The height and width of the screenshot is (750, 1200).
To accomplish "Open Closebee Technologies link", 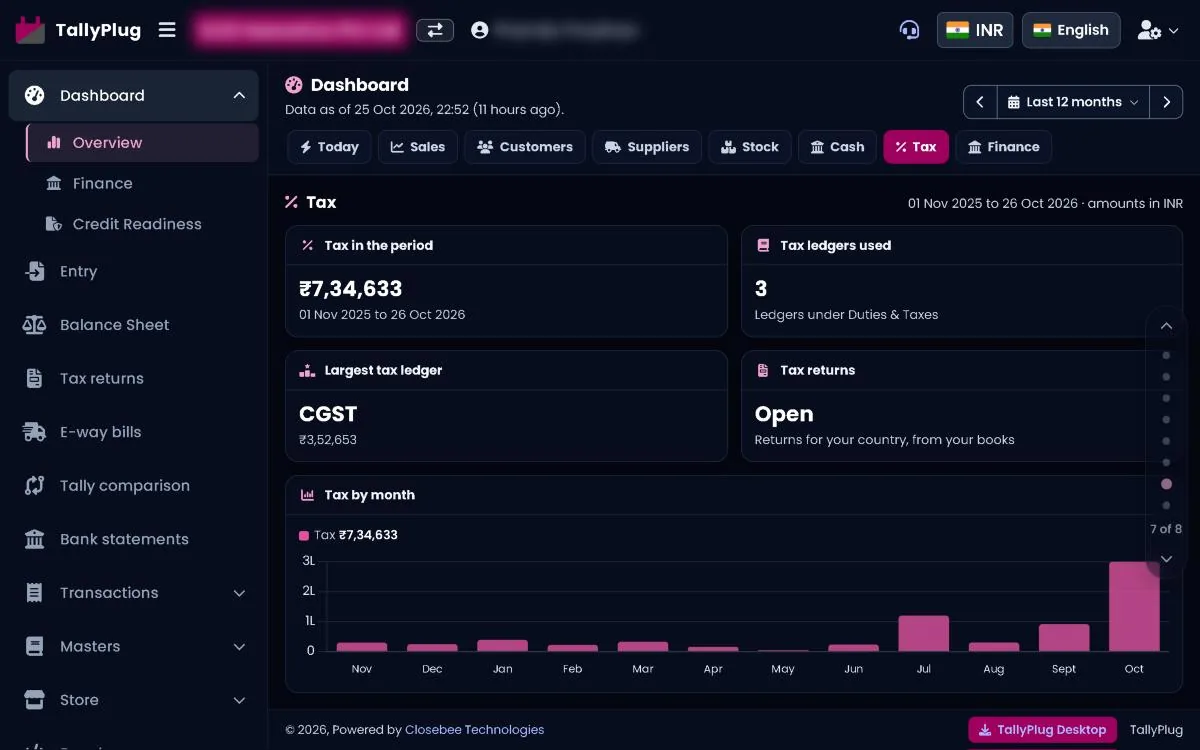I will point(475,730).
